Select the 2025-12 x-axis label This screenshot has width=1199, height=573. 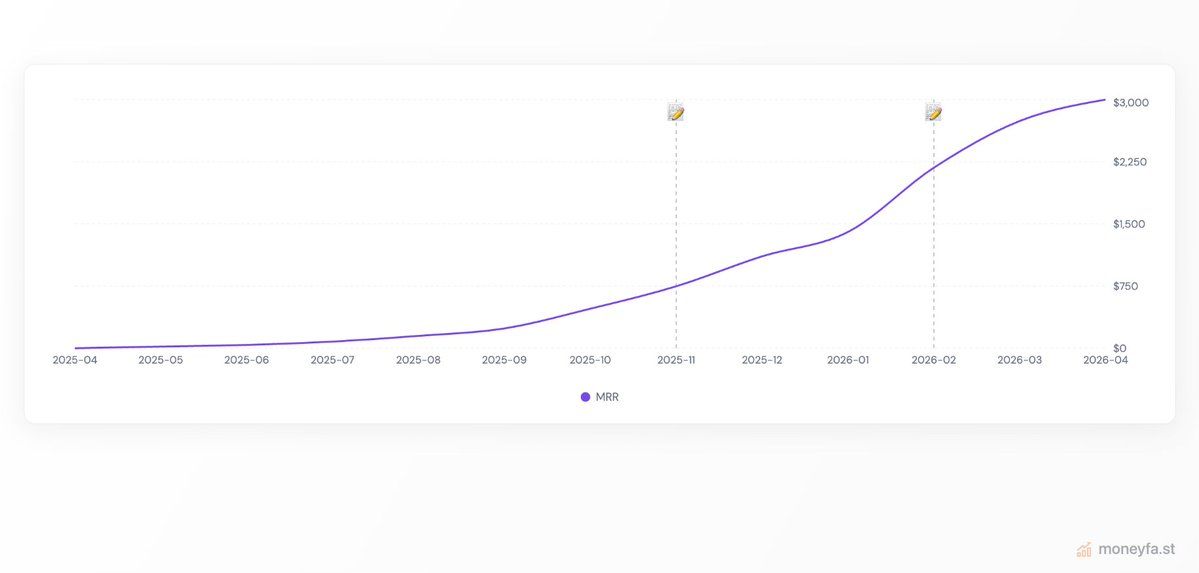coord(762,360)
